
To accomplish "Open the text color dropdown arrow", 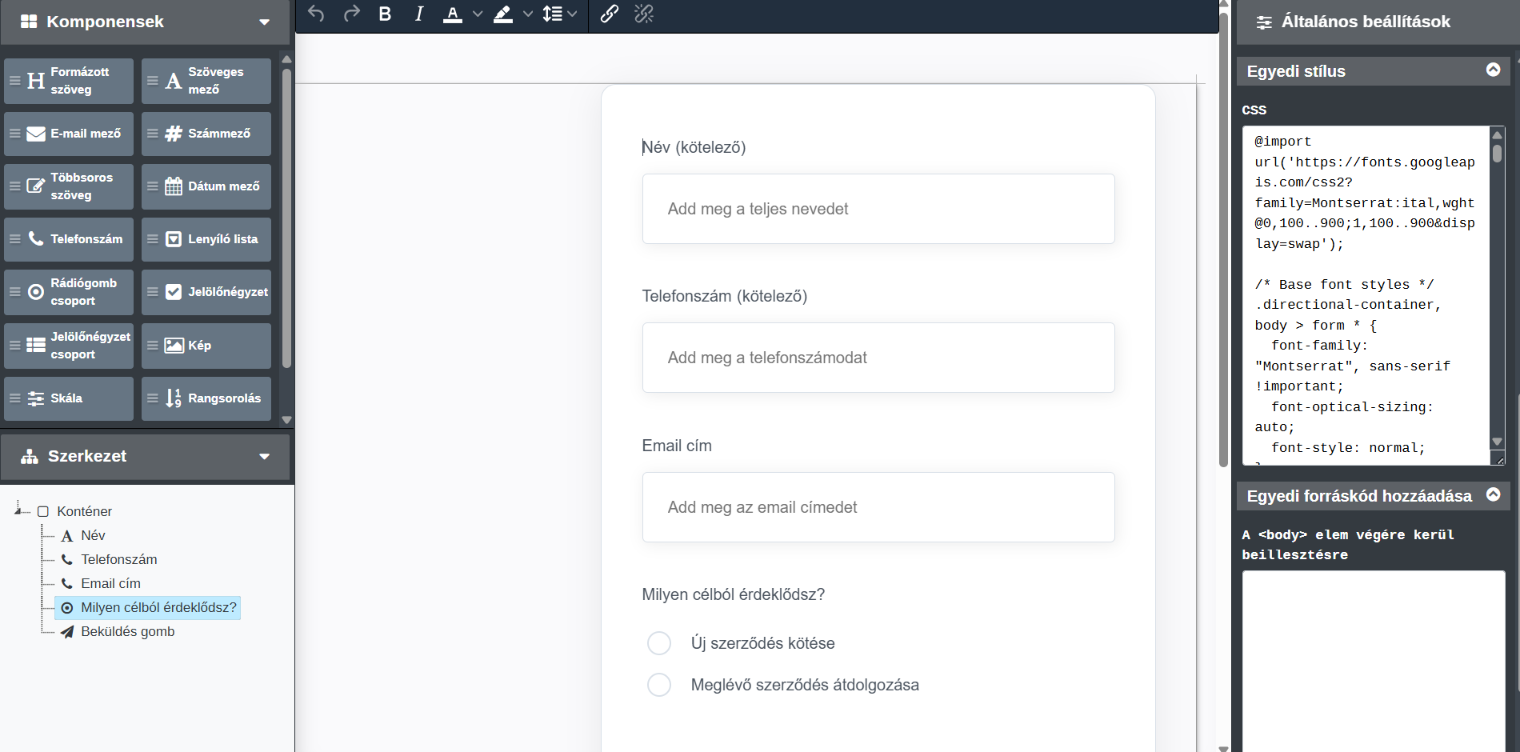I will pyautogui.click(x=477, y=14).
